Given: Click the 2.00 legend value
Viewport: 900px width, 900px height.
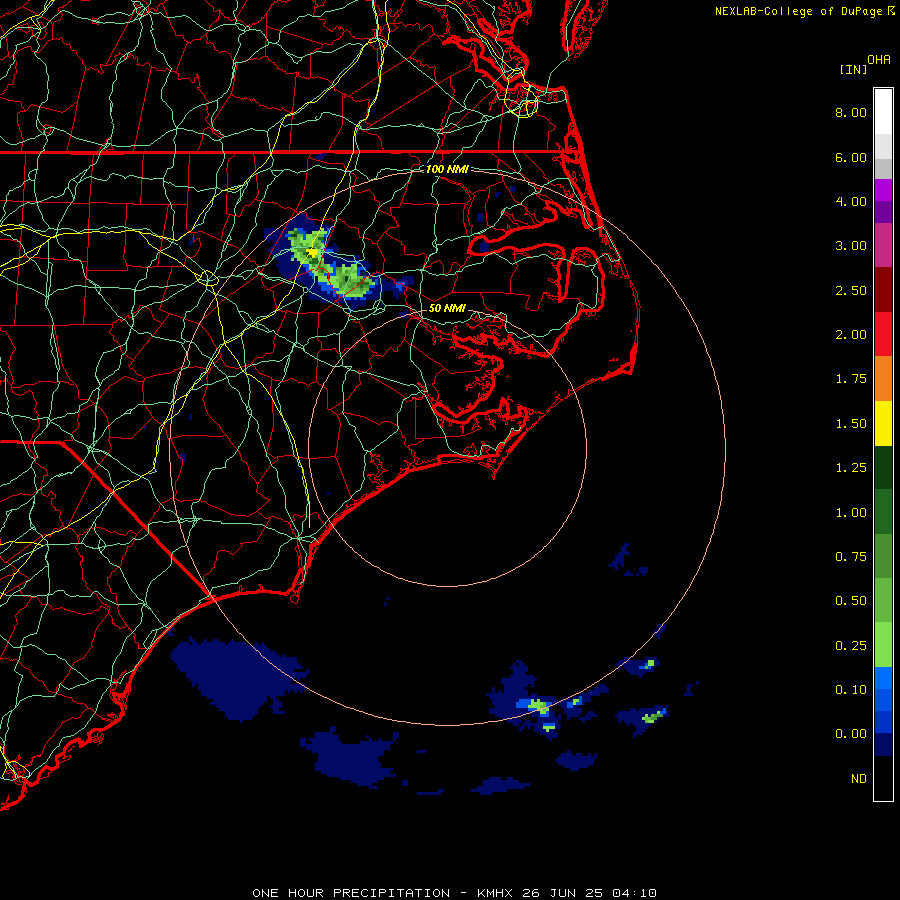Looking at the screenshot, I should point(851,335).
